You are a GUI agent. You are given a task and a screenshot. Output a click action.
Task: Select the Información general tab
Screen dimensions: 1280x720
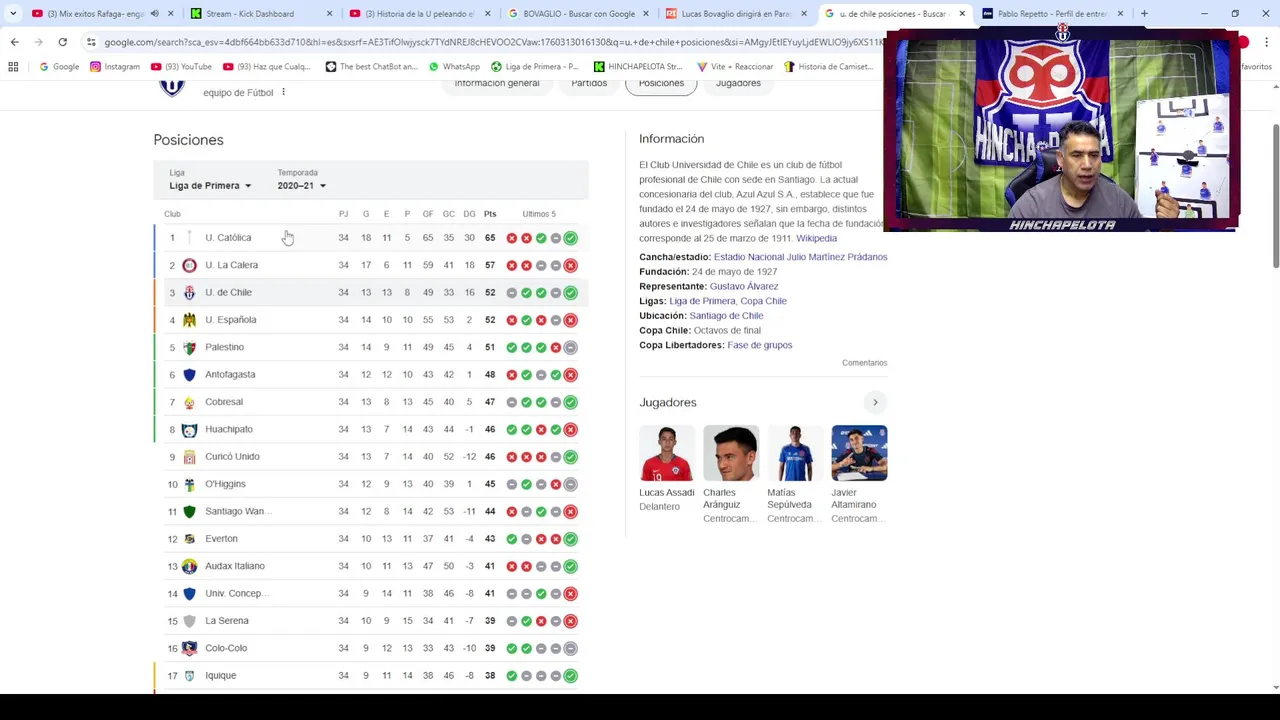[497, 84]
